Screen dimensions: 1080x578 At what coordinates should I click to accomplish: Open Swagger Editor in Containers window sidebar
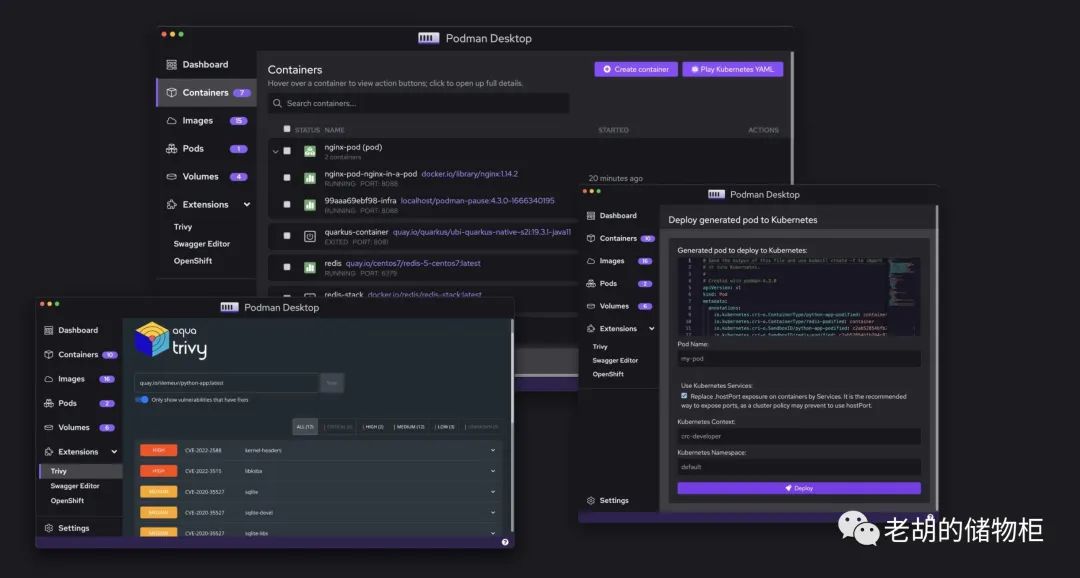coord(202,244)
